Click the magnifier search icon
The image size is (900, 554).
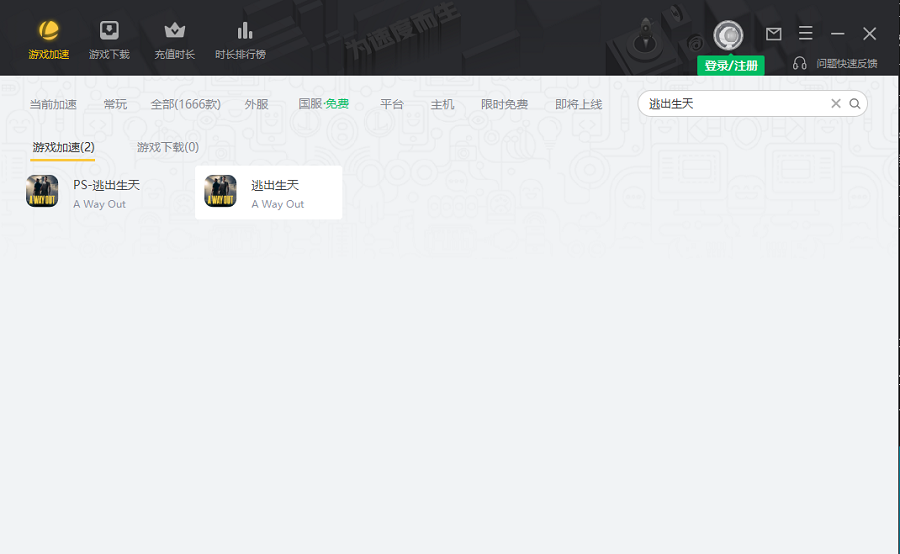(x=855, y=103)
